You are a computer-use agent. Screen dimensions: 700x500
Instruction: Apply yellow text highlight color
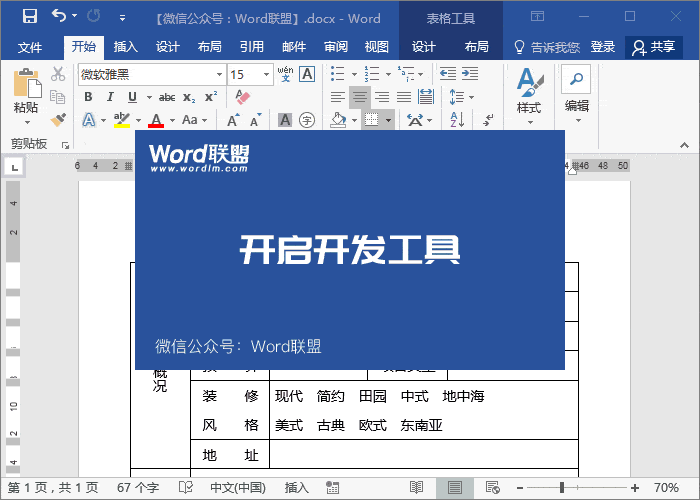(121, 120)
